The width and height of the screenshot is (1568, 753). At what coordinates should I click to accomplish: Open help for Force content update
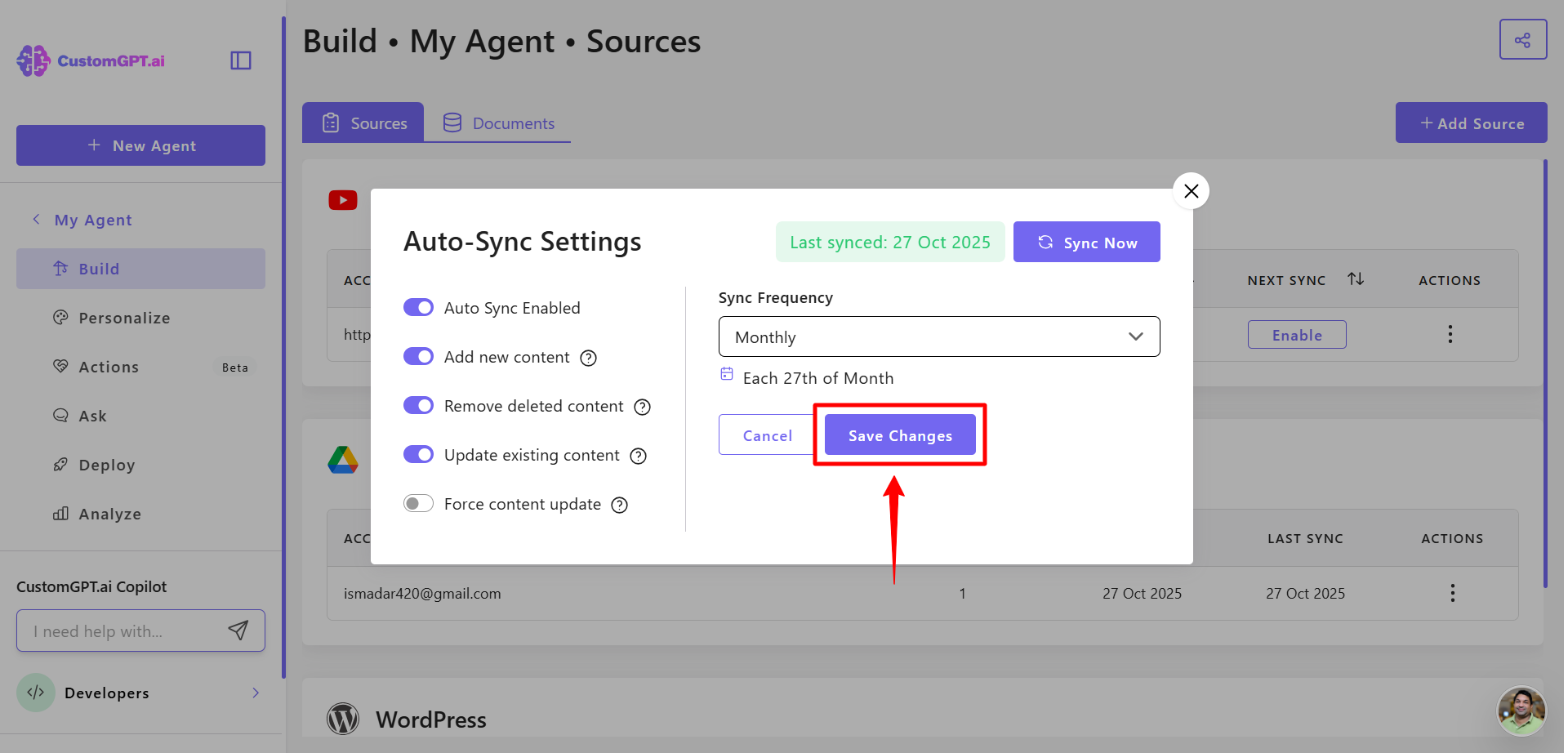point(620,505)
